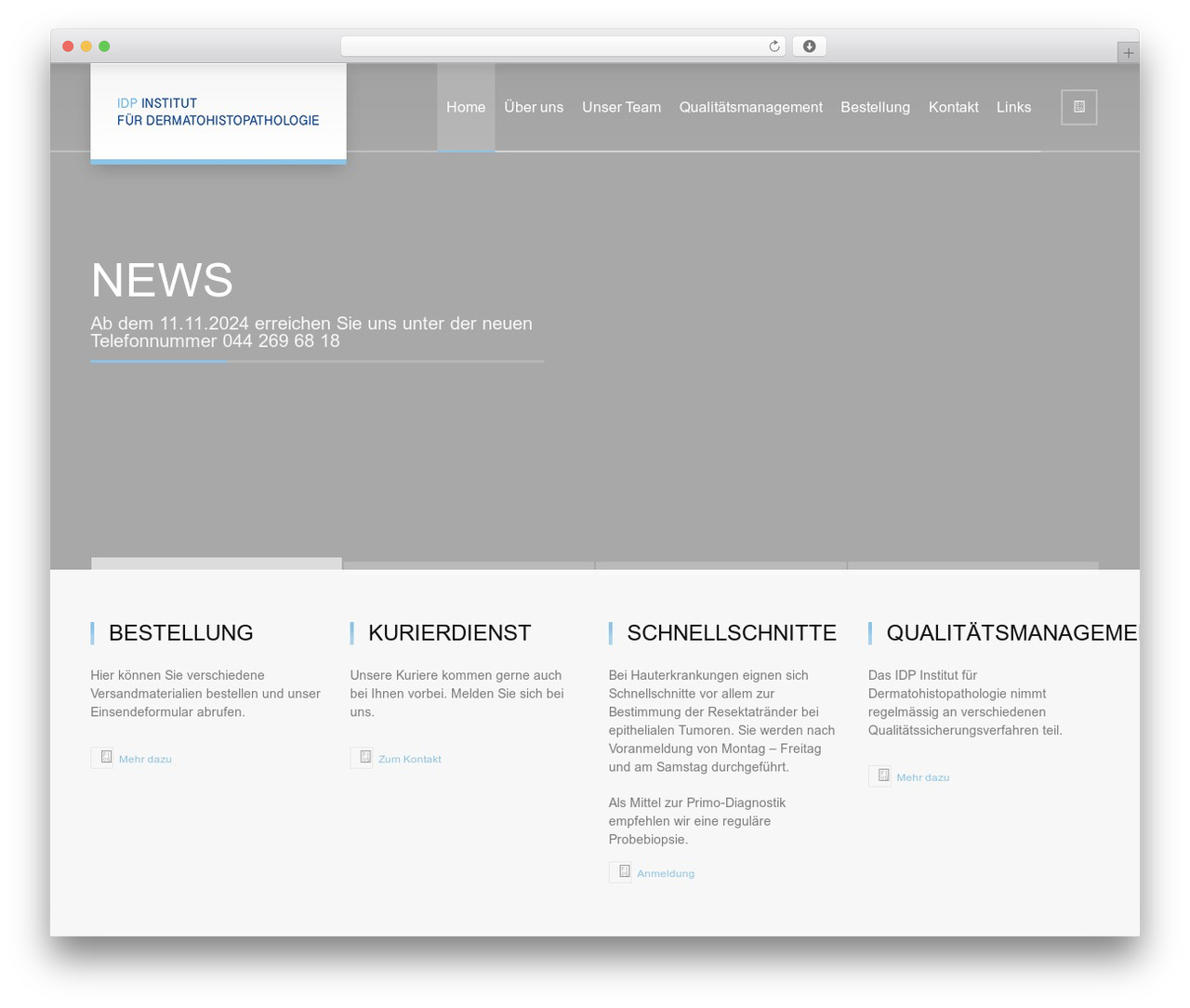Image resolution: width=1190 pixels, height=1008 pixels.
Task: Click the browser download arrow icon
Action: click(x=809, y=46)
